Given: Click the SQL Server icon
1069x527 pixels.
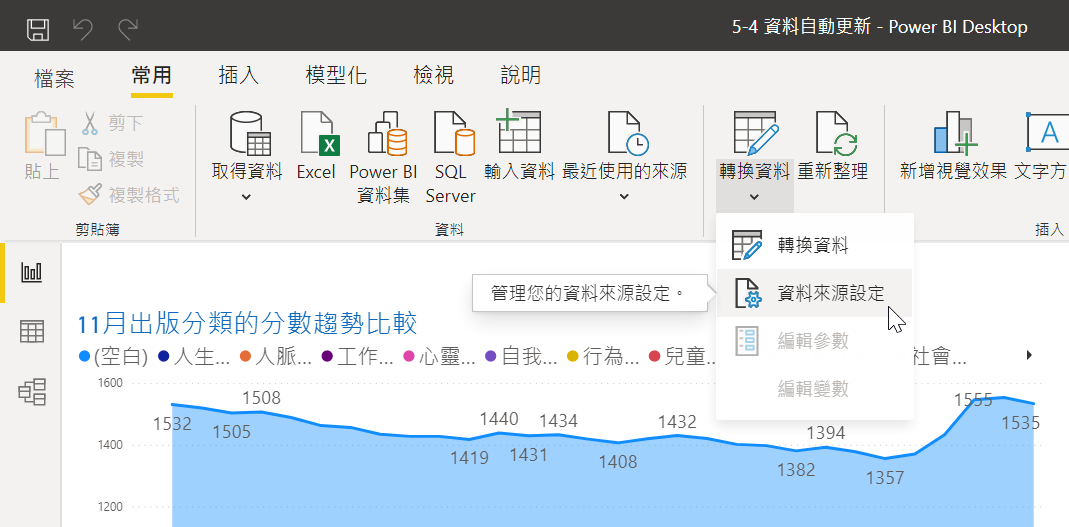Looking at the screenshot, I should coord(454,134).
